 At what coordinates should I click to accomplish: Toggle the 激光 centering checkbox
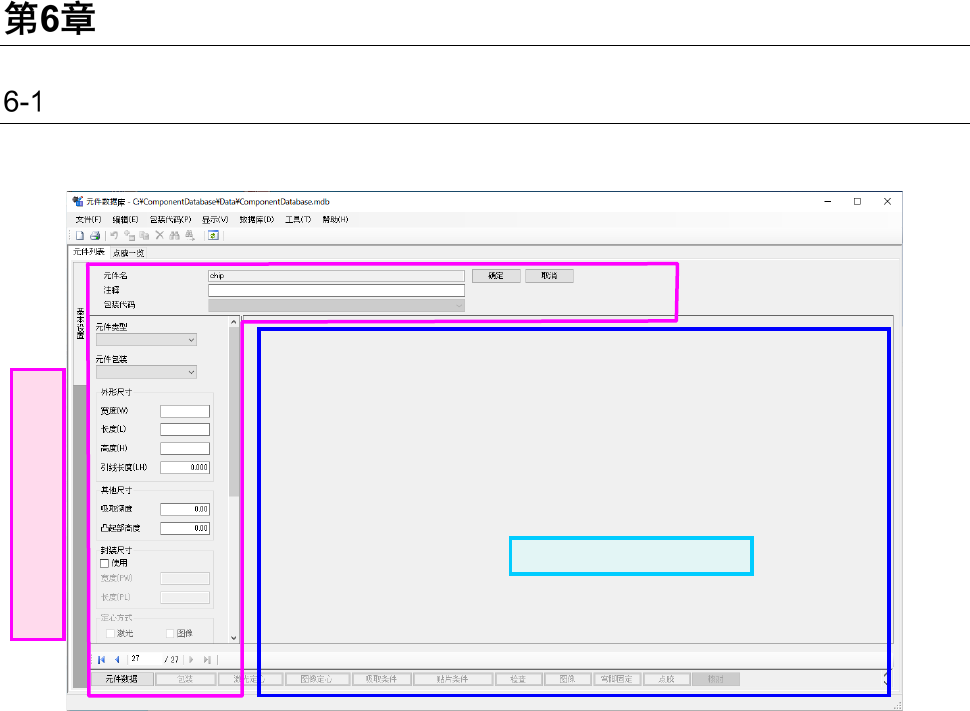click(110, 634)
